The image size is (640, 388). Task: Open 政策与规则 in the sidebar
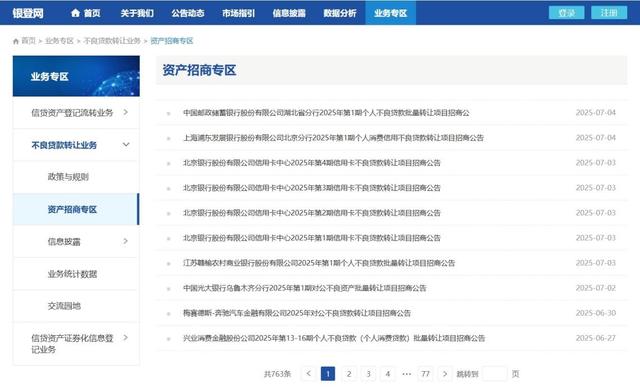click(x=68, y=177)
